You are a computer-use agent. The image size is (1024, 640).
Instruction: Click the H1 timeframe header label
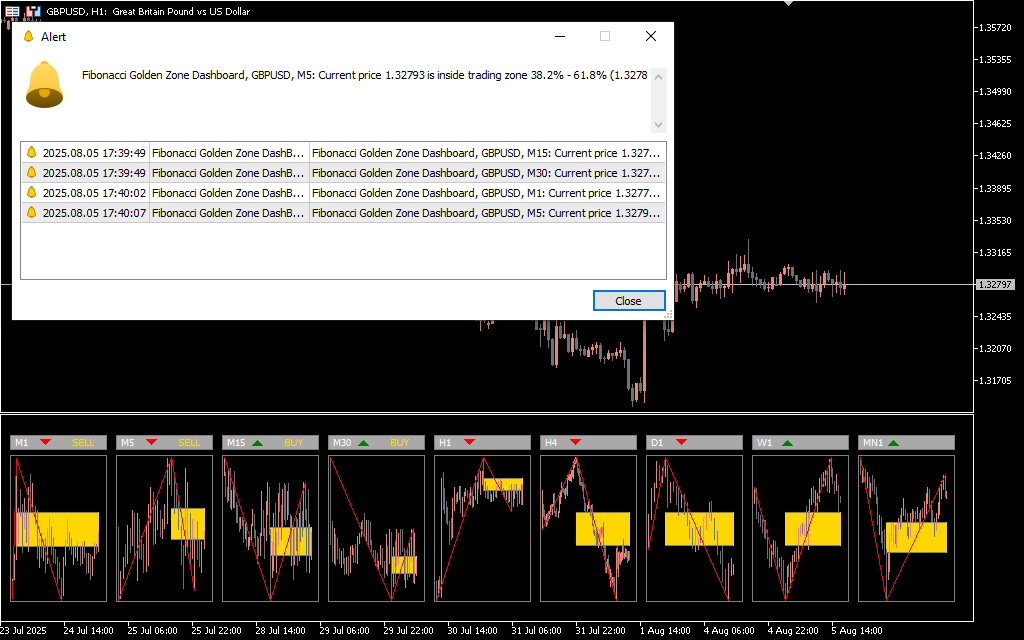coord(445,442)
